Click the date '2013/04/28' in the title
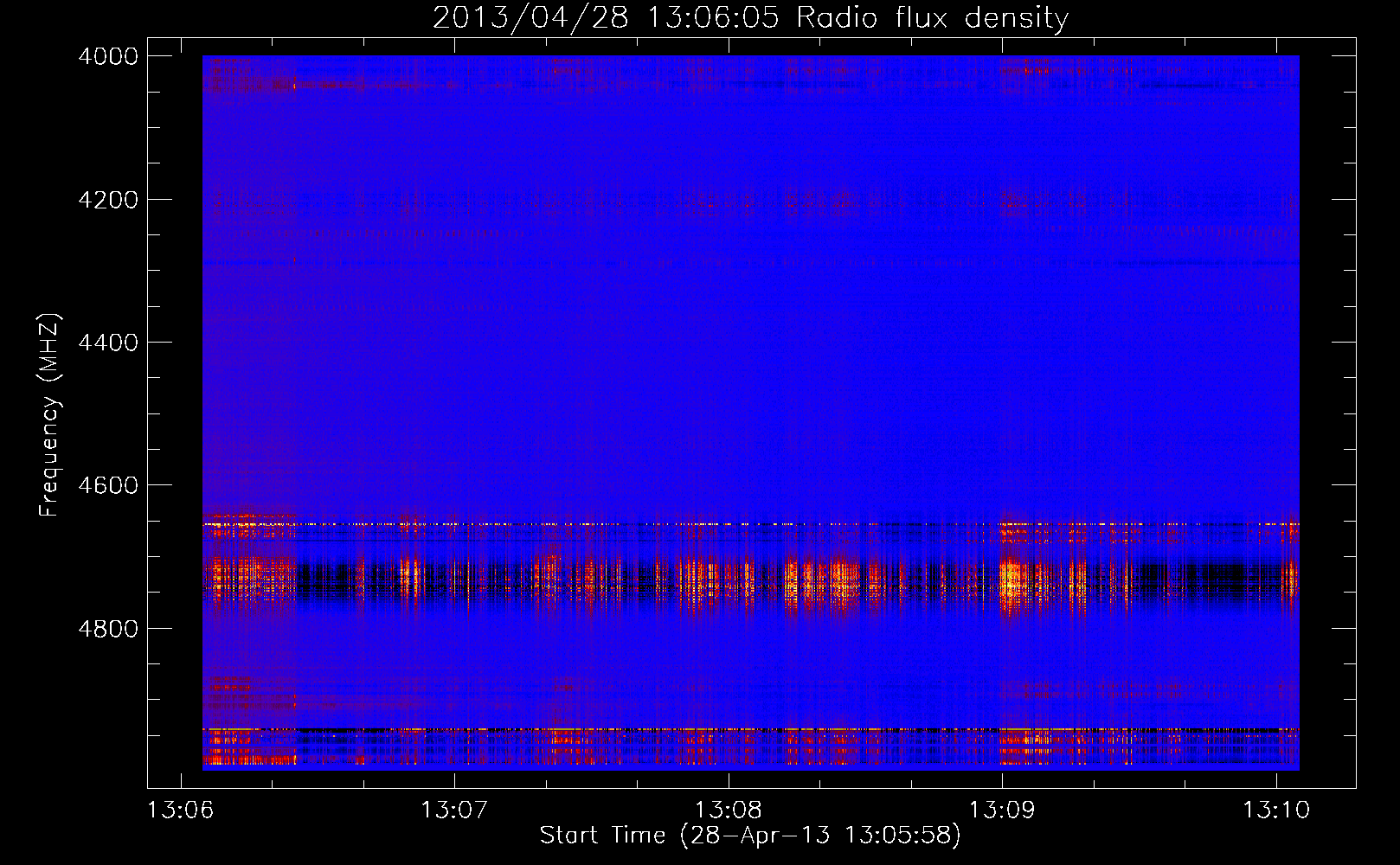Image resolution: width=1400 pixels, height=865 pixels. point(530,17)
